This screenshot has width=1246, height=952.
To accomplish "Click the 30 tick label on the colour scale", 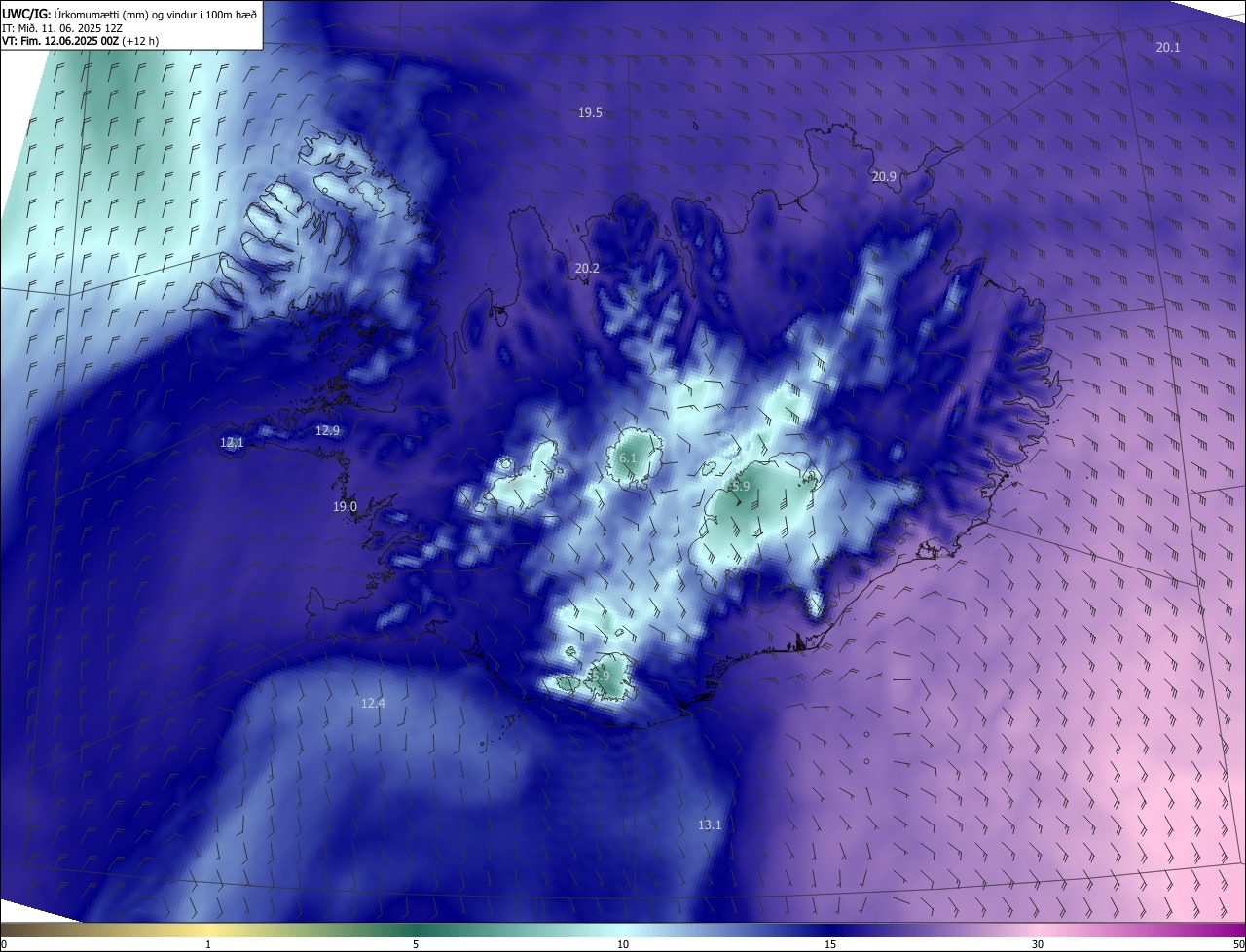I will [x=1038, y=945].
